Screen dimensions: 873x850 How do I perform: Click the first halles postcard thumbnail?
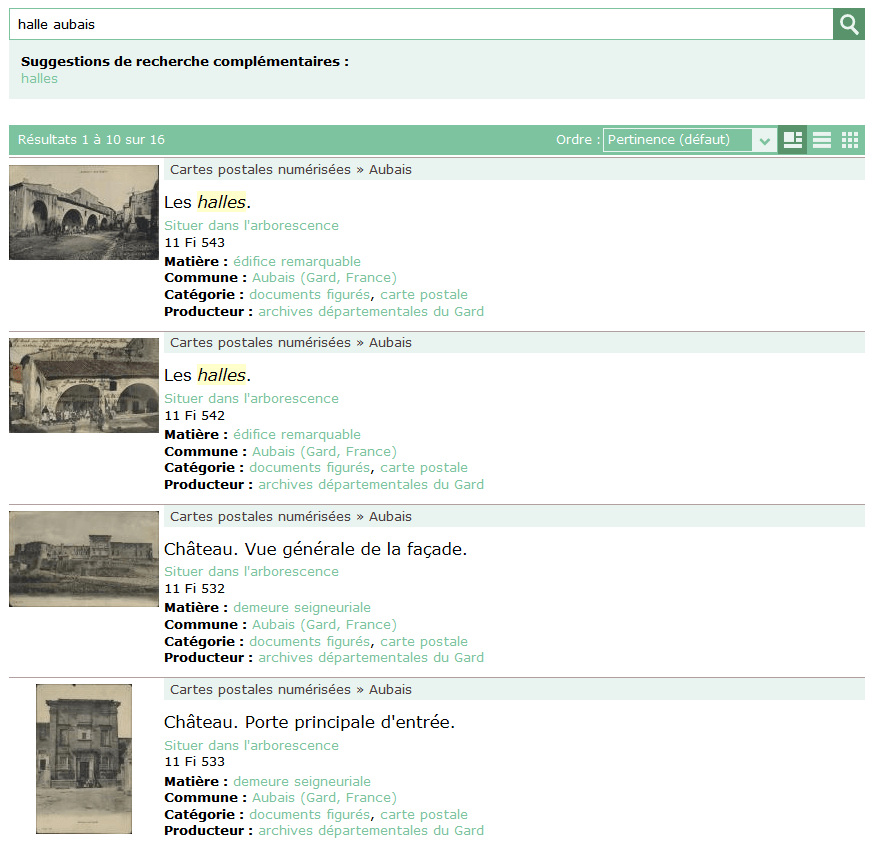[83, 212]
